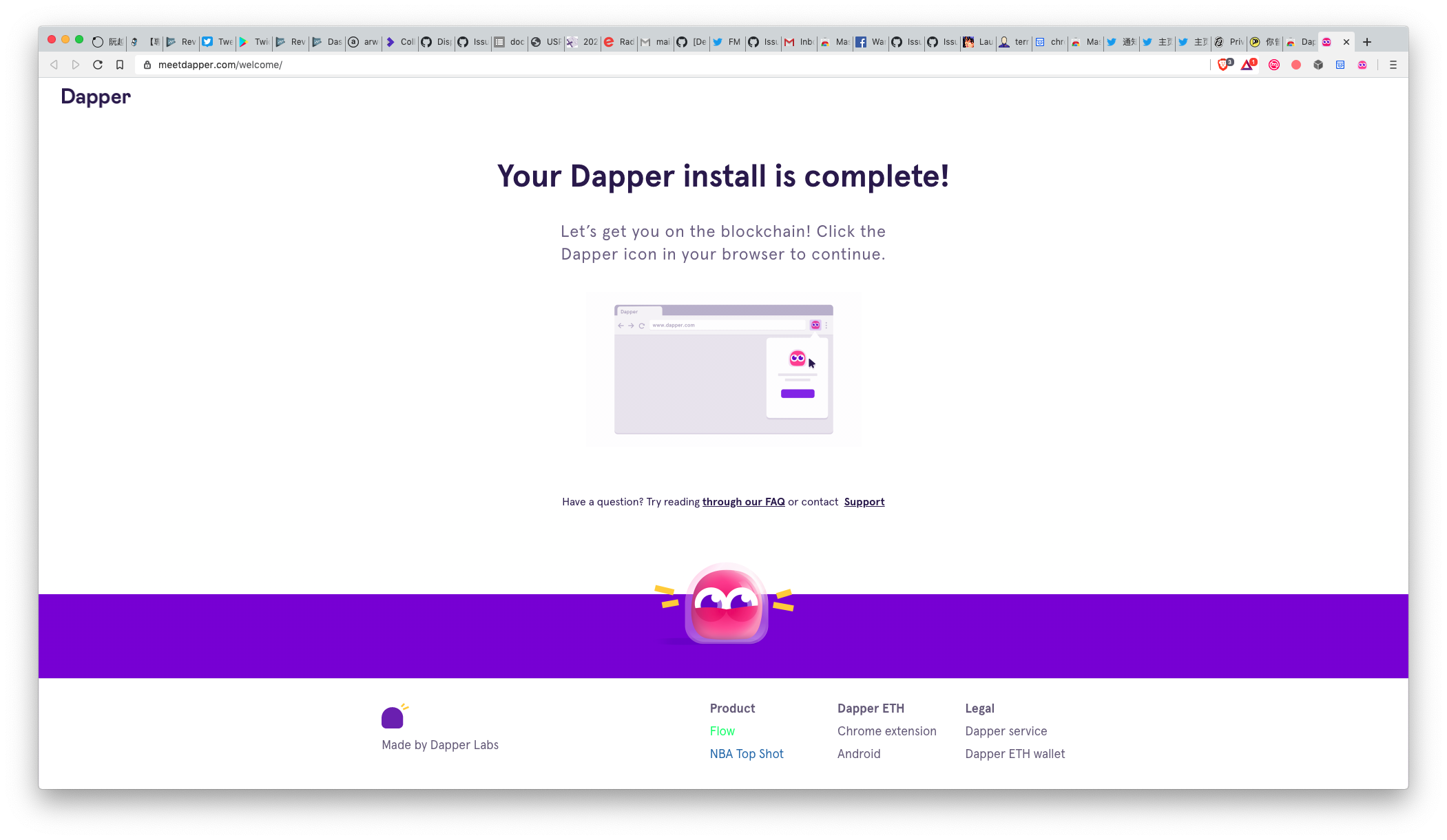Open the browser hamburger menu
Image resolution: width=1447 pixels, height=840 pixels.
(x=1393, y=65)
